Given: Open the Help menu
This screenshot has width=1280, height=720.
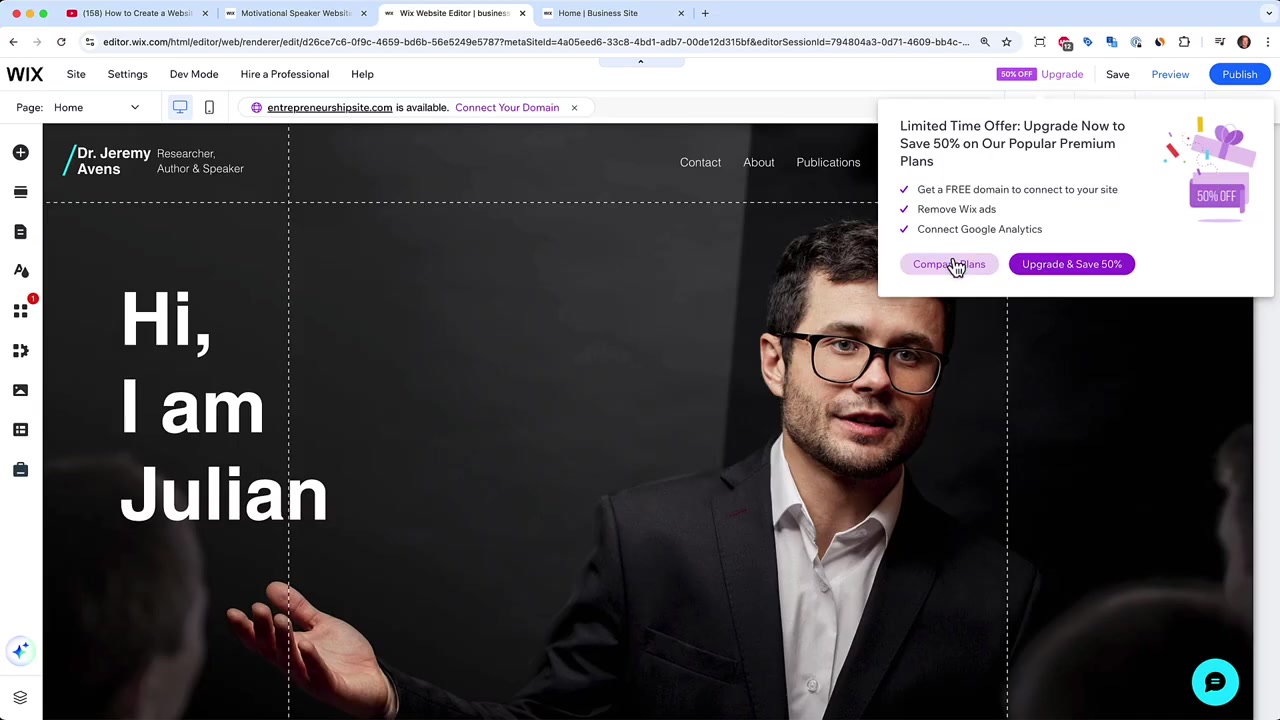Looking at the screenshot, I should [x=362, y=74].
